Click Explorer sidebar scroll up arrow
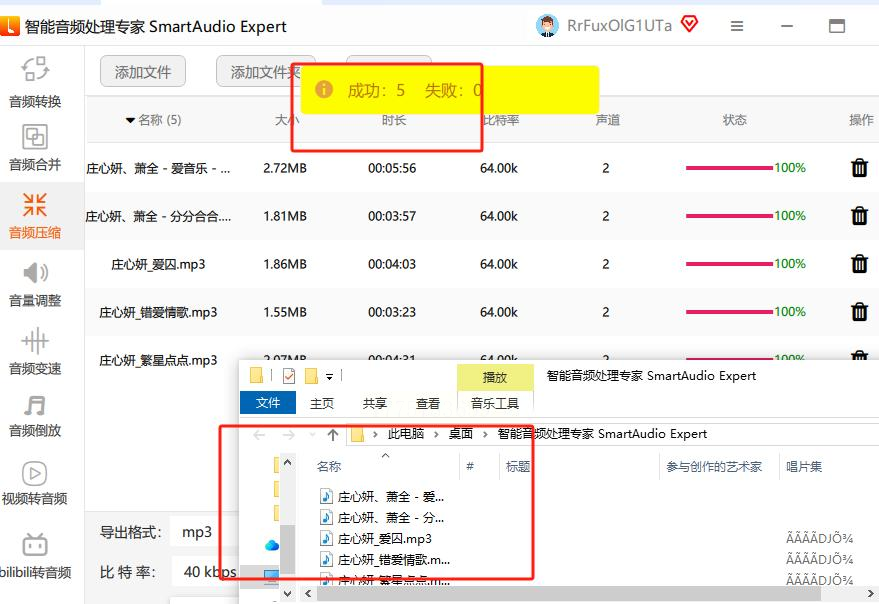This screenshot has height=604, width=879. click(288, 463)
